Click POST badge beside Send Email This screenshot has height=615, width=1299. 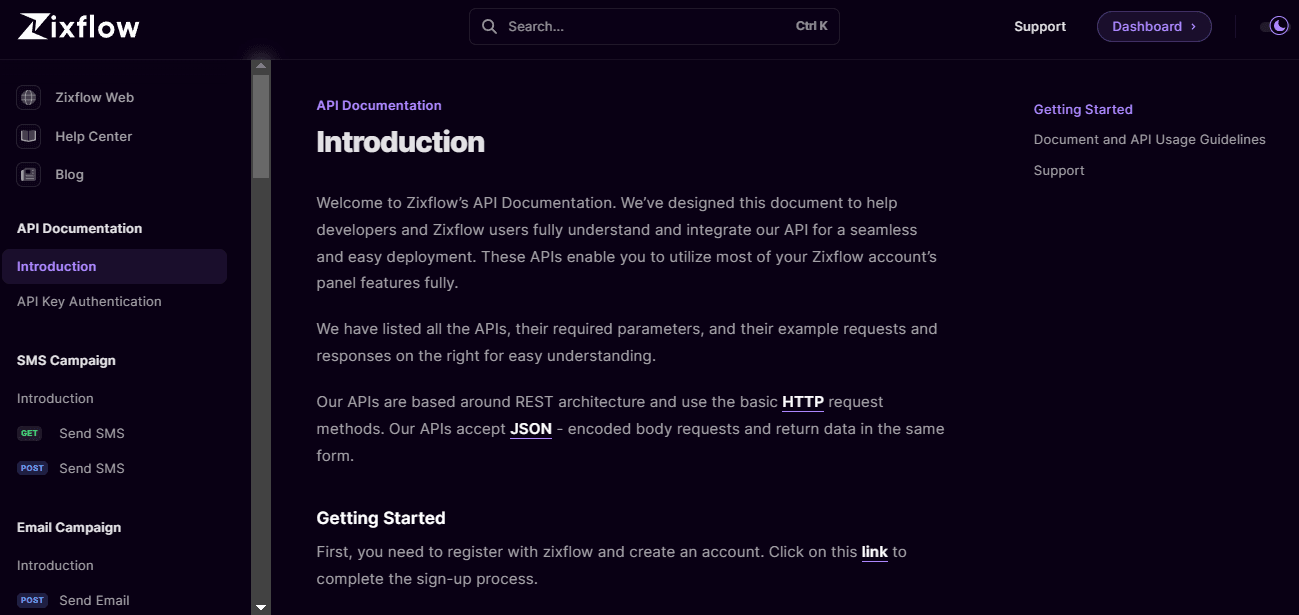point(32,600)
